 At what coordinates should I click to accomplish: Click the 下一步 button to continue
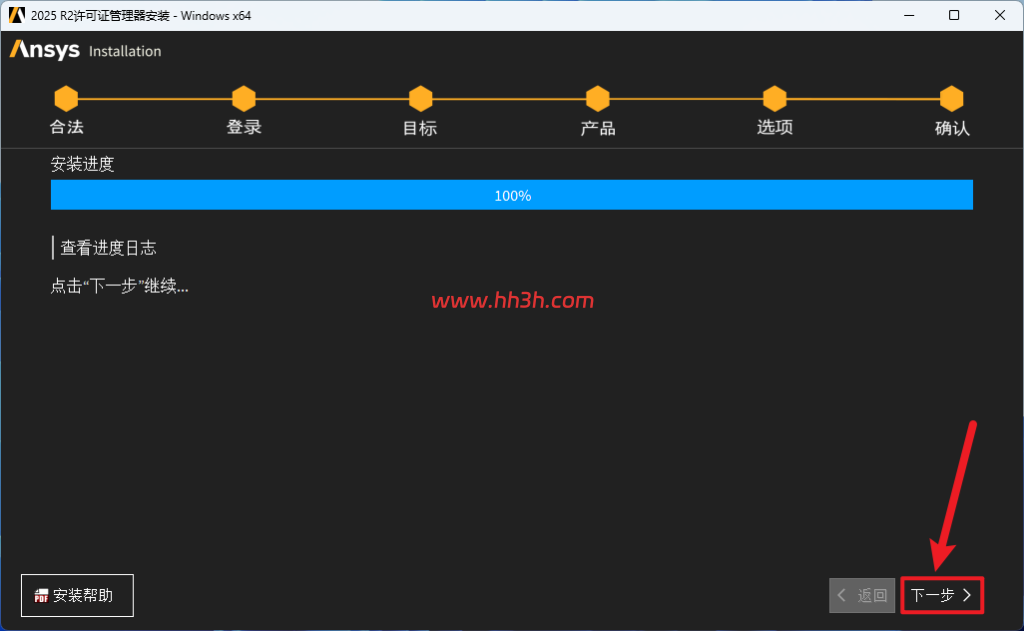[x=942, y=595]
